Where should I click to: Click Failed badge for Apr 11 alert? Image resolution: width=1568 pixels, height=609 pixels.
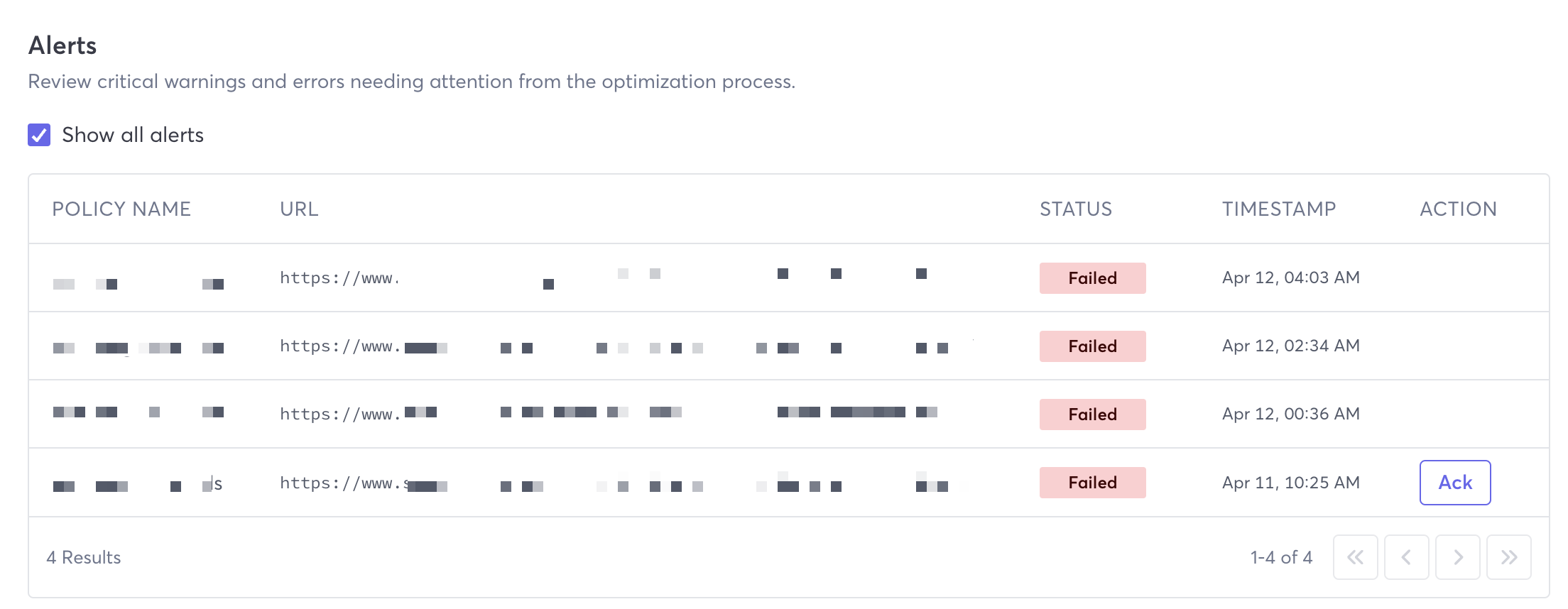click(1092, 483)
